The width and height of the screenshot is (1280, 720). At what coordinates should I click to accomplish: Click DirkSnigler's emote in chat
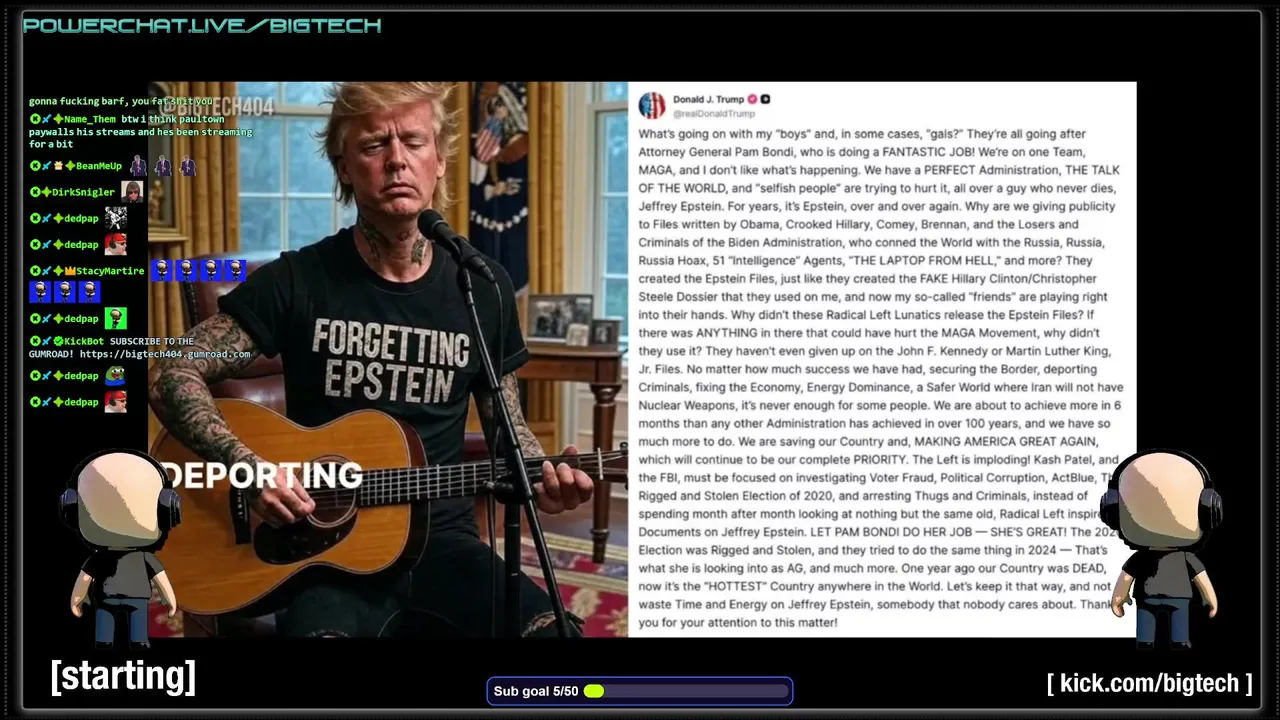(x=132, y=191)
